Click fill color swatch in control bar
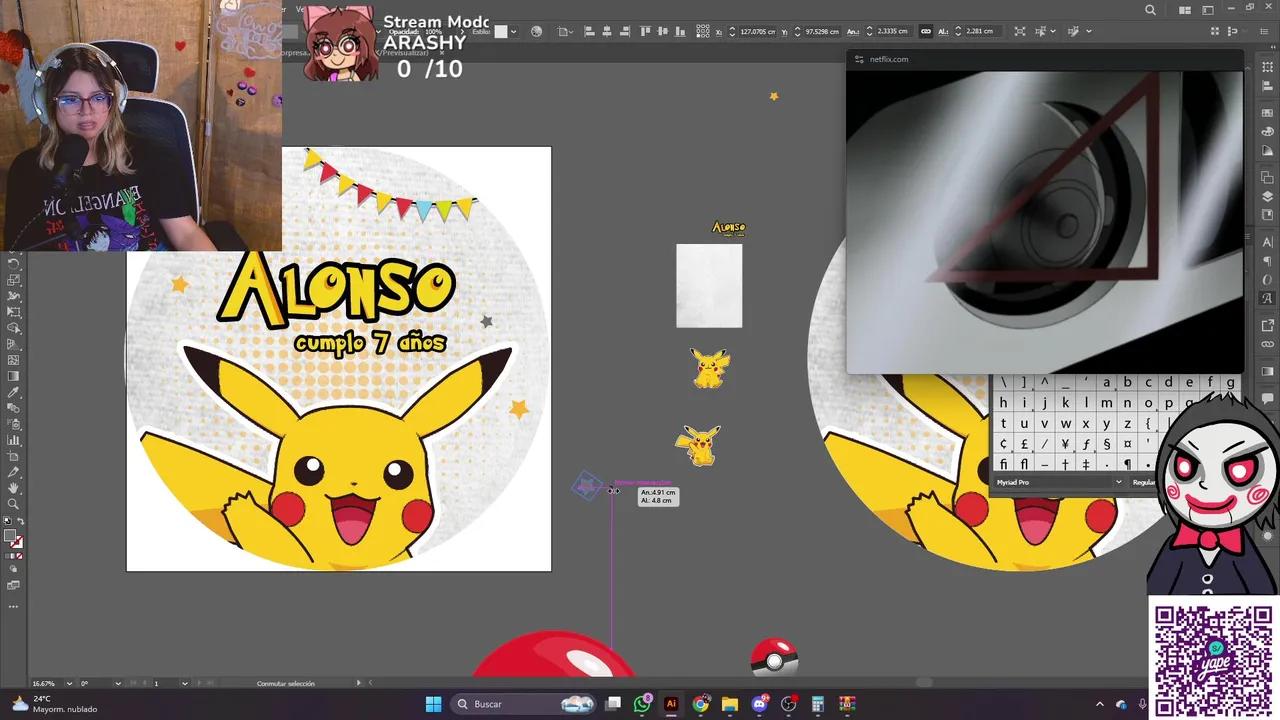This screenshot has height=720, width=1280. coord(500,31)
